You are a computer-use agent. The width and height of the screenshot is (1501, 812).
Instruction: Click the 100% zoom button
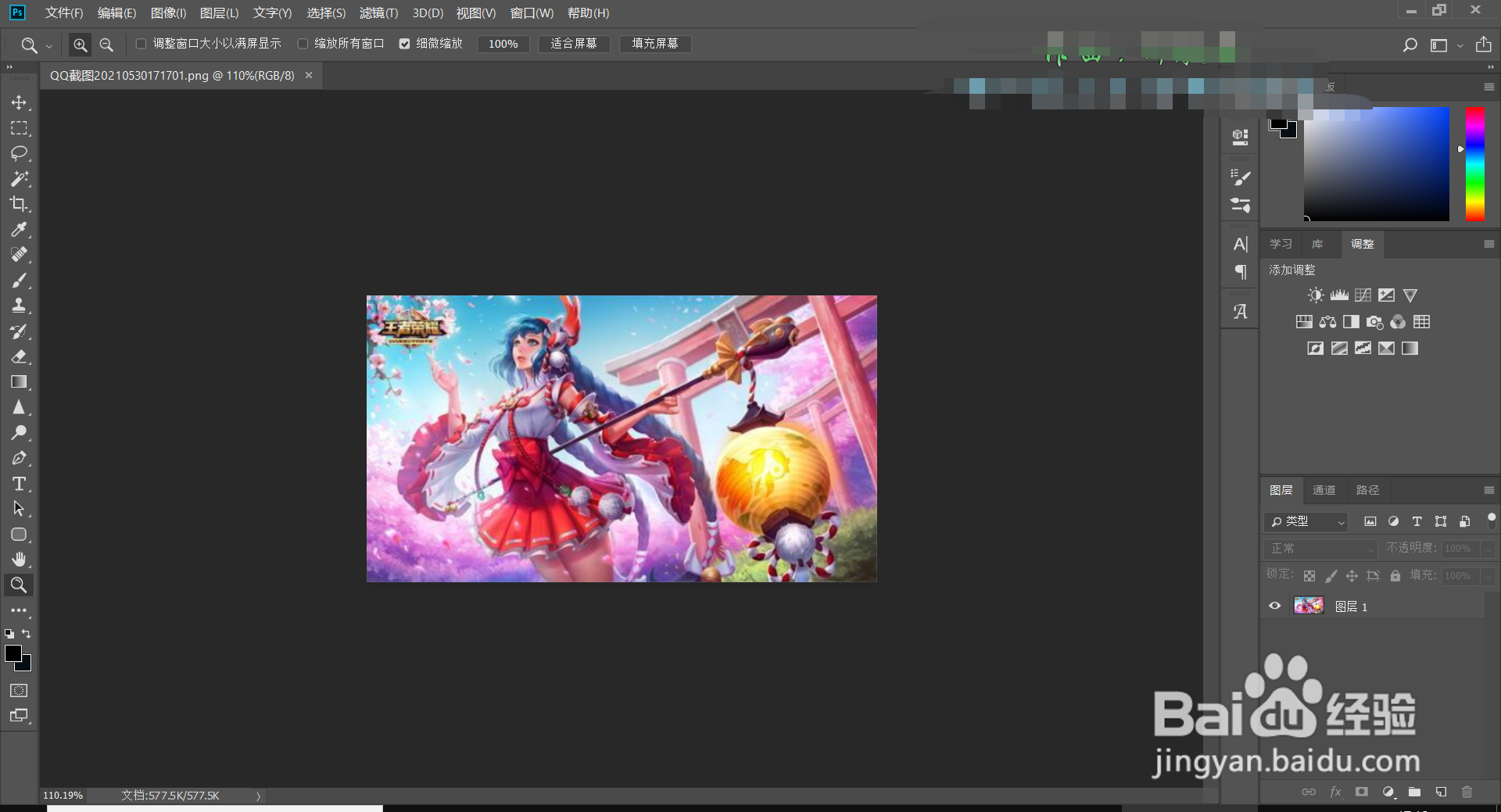pos(503,44)
